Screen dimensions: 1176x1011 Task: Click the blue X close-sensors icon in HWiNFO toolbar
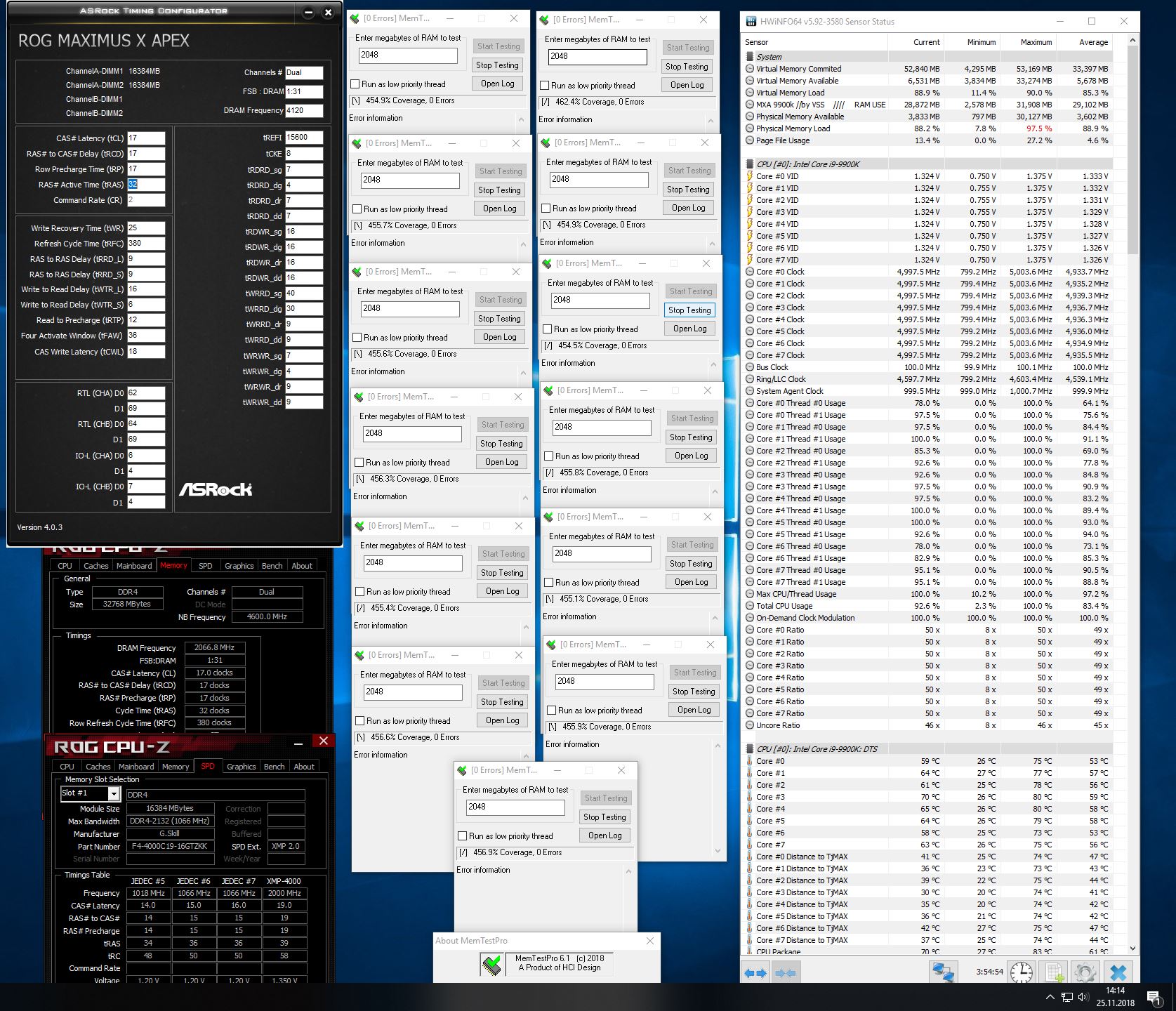pos(1118,972)
